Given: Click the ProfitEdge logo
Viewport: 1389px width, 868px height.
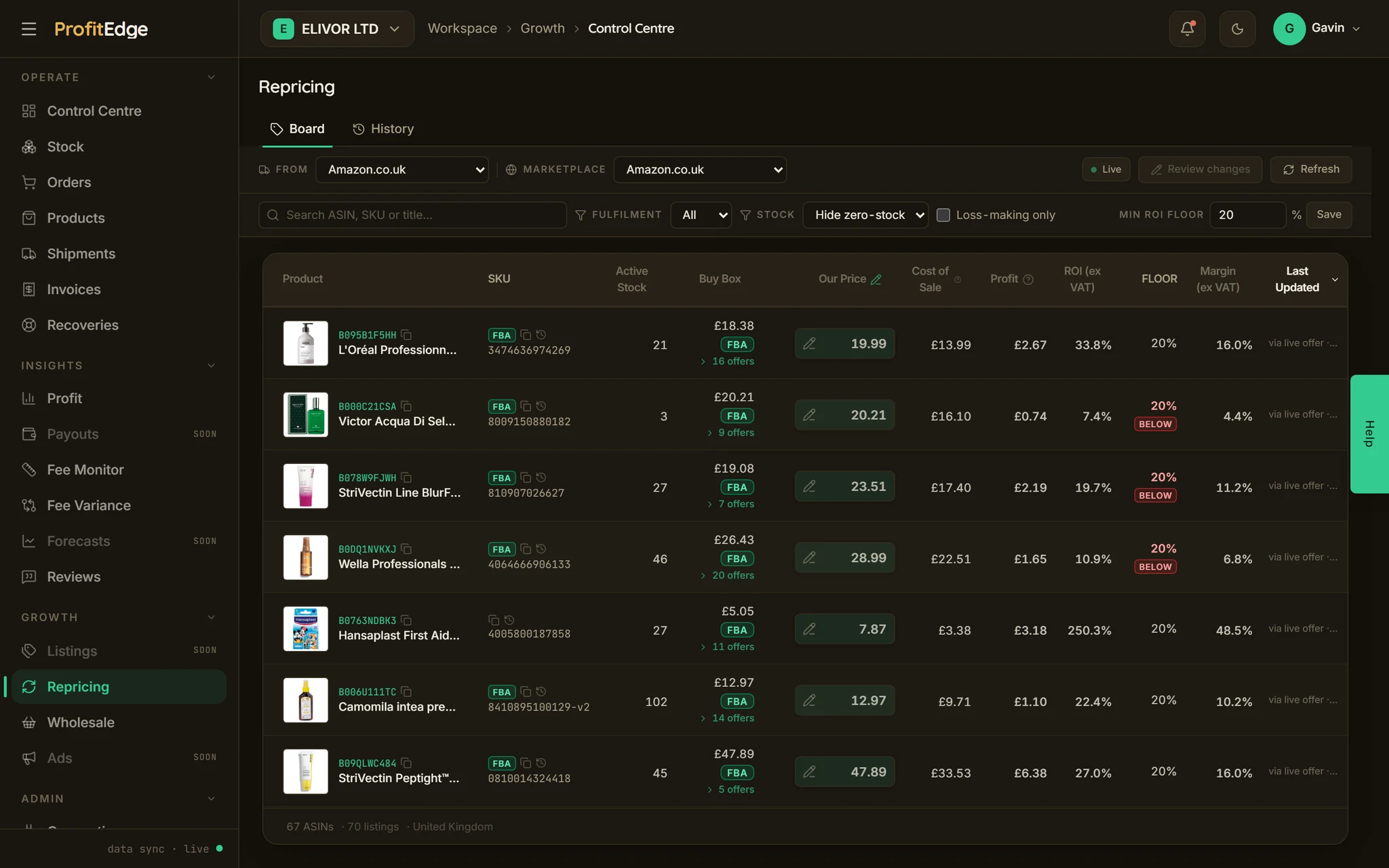Looking at the screenshot, I should coord(101,29).
